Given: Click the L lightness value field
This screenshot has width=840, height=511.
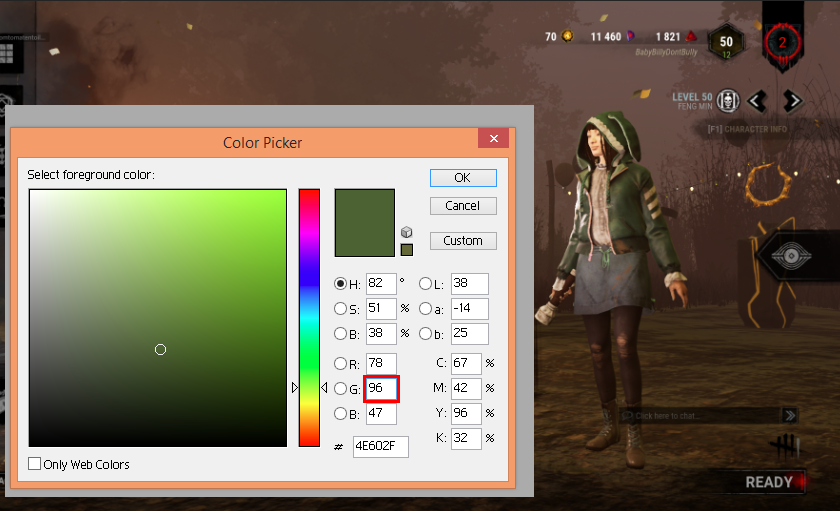Looking at the screenshot, I should point(470,283).
